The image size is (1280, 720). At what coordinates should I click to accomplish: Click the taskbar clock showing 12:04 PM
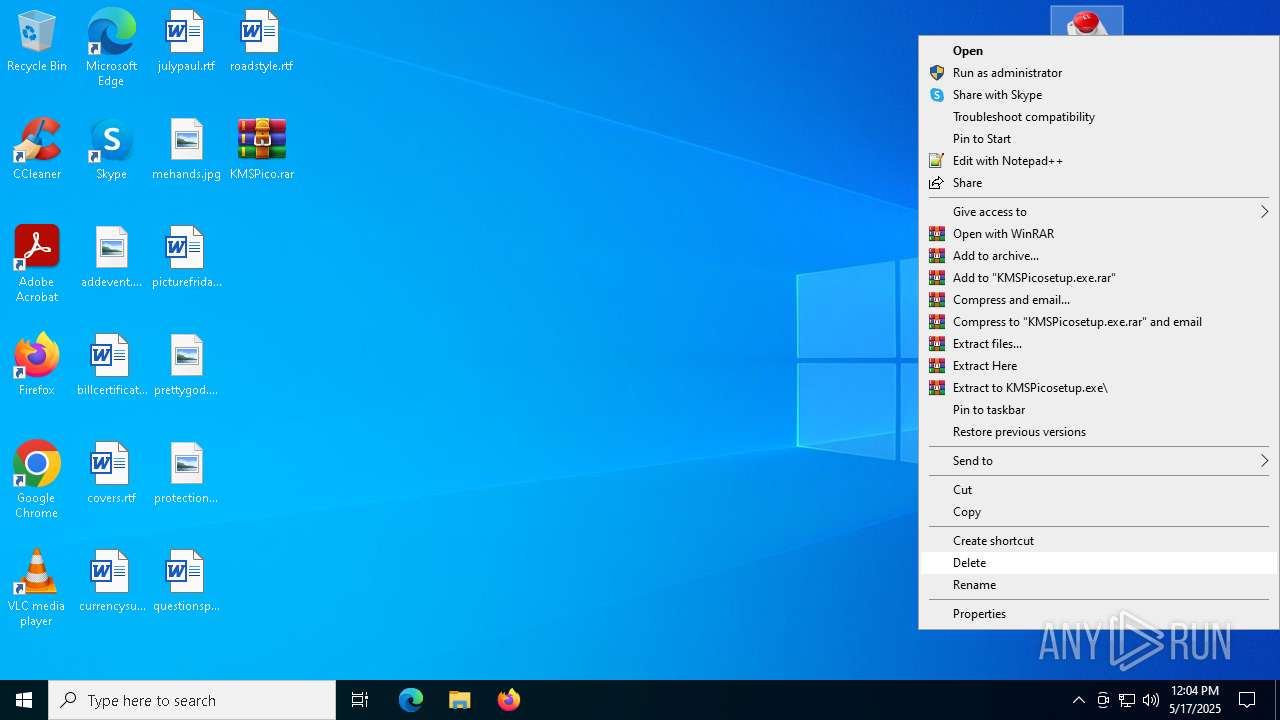click(x=1195, y=700)
